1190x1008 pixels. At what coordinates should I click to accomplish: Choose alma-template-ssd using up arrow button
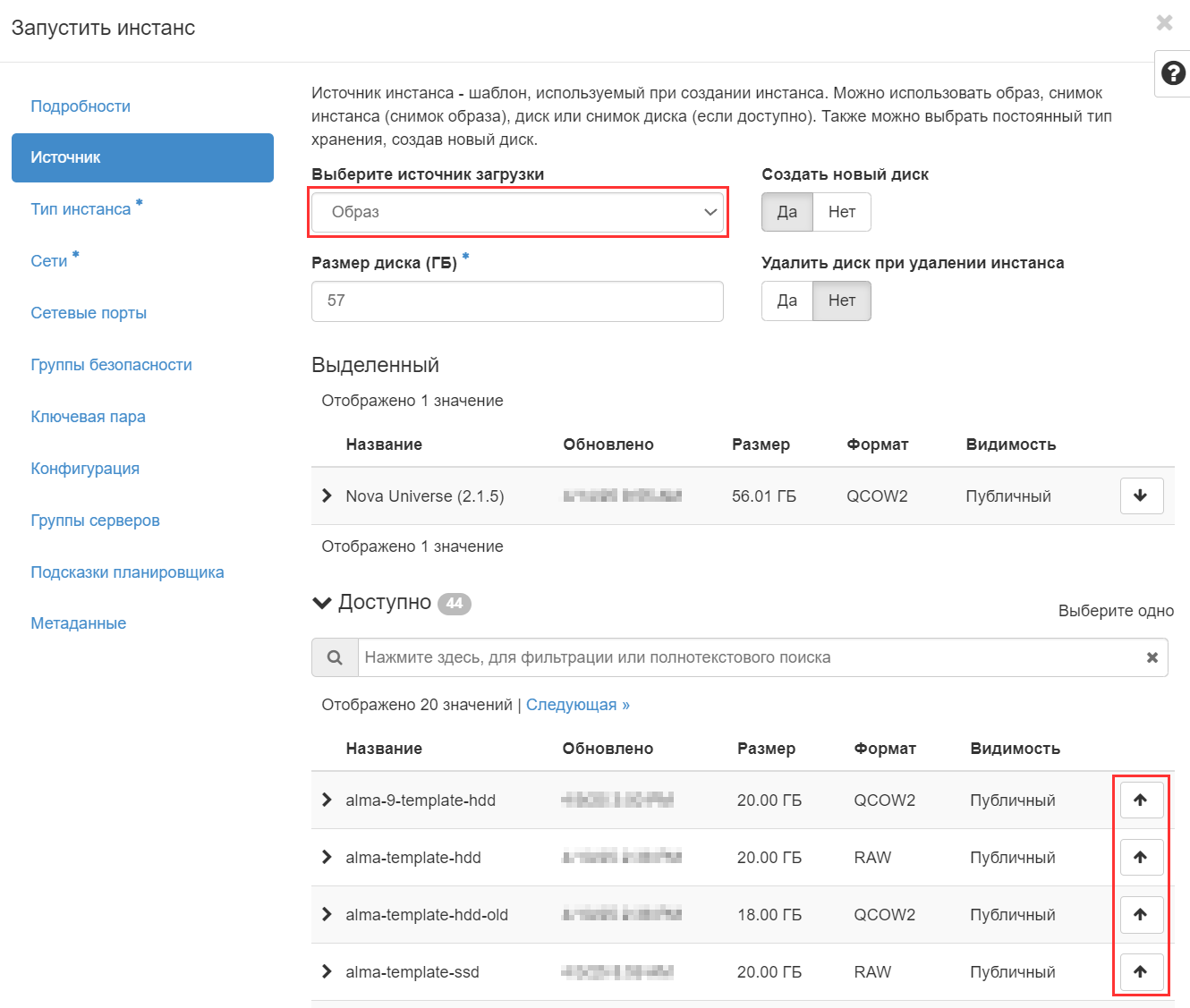click(1141, 971)
